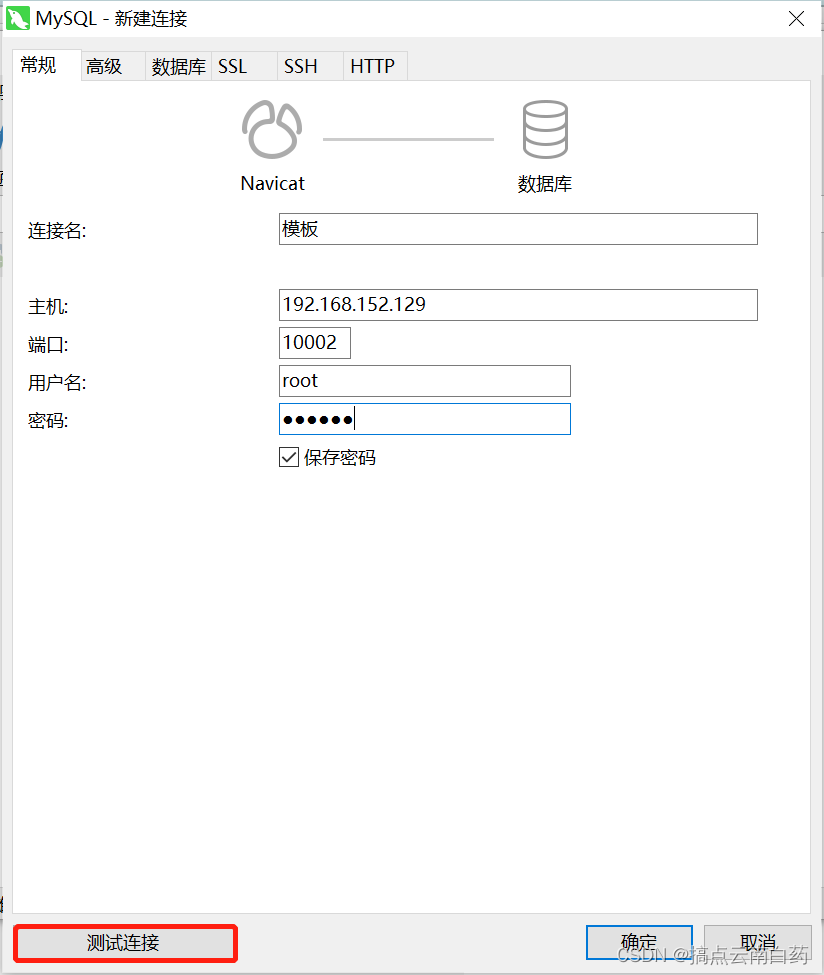Click the Navicat logo icon
The image size is (824, 975).
point(272,129)
